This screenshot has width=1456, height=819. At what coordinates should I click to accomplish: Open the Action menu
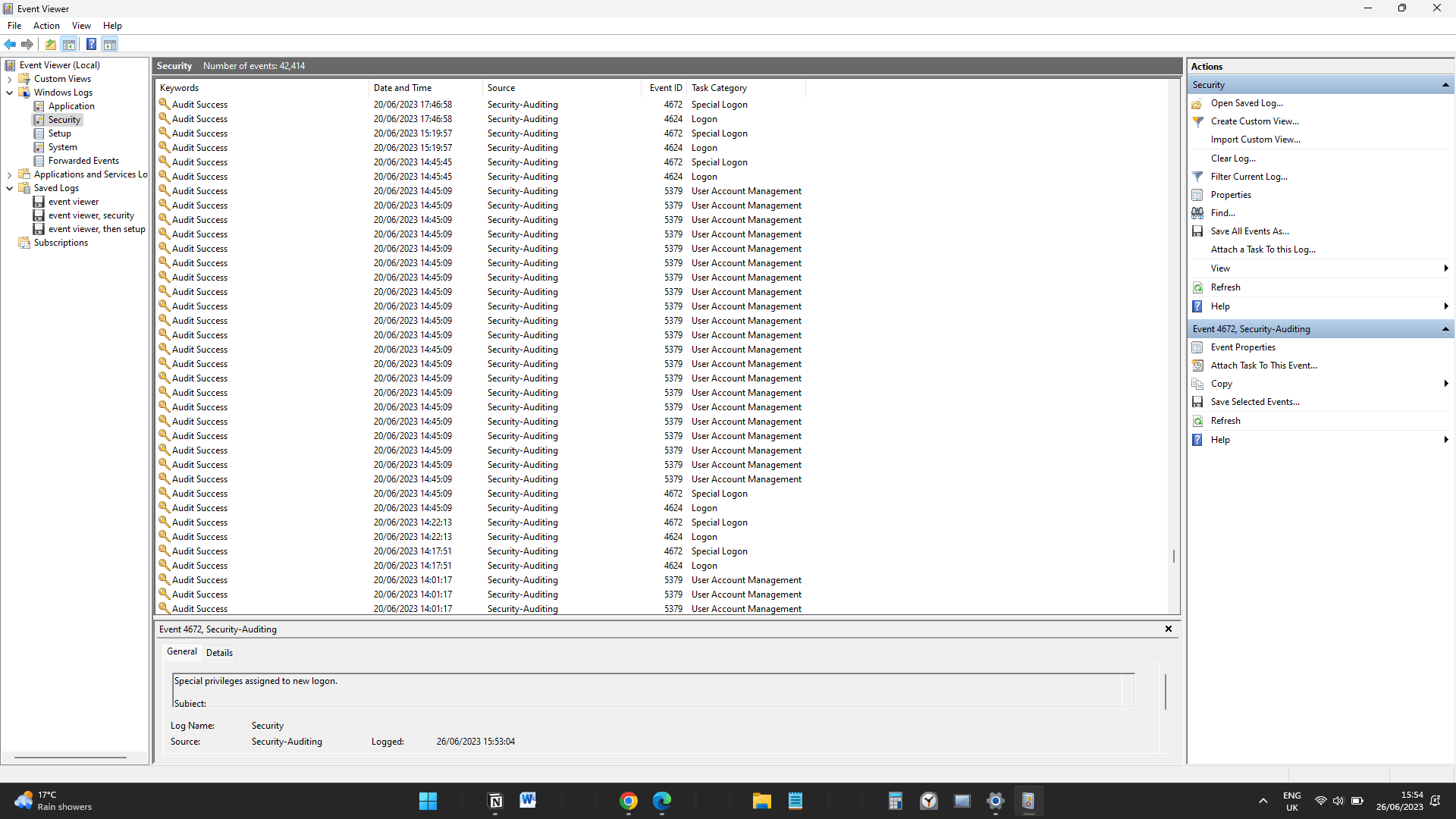click(x=46, y=26)
